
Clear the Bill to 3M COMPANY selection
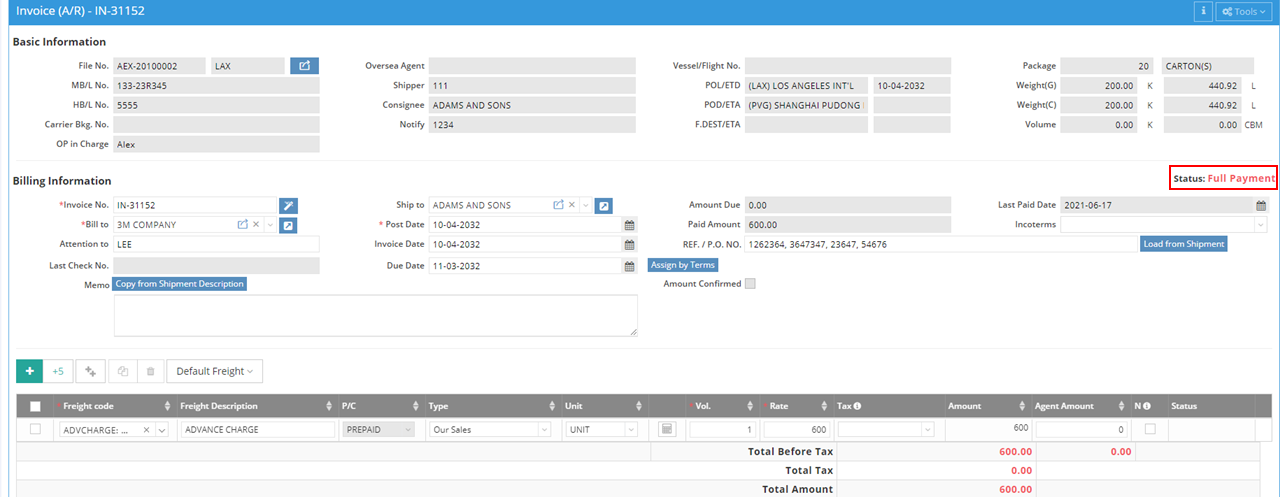click(256, 225)
